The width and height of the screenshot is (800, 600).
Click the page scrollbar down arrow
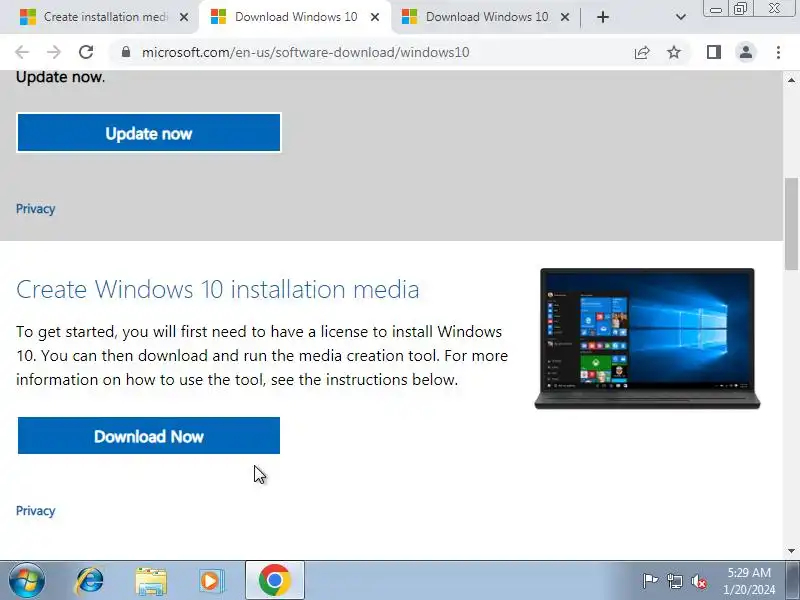pyautogui.click(x=791, y=551)
